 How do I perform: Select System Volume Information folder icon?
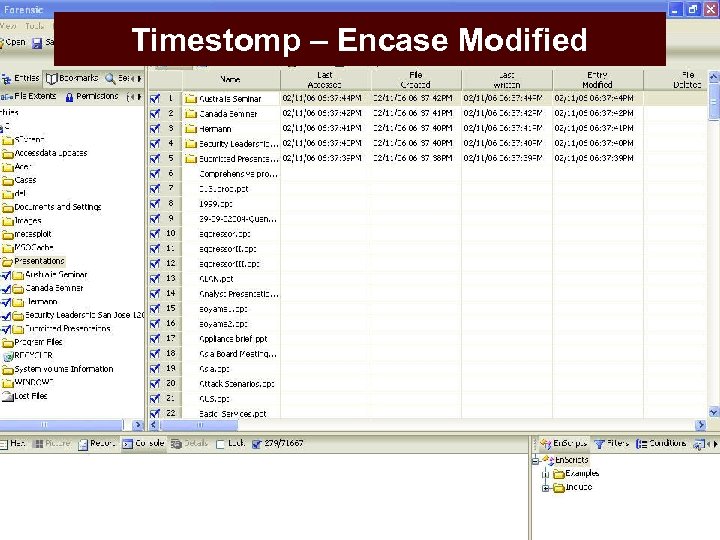8,370
